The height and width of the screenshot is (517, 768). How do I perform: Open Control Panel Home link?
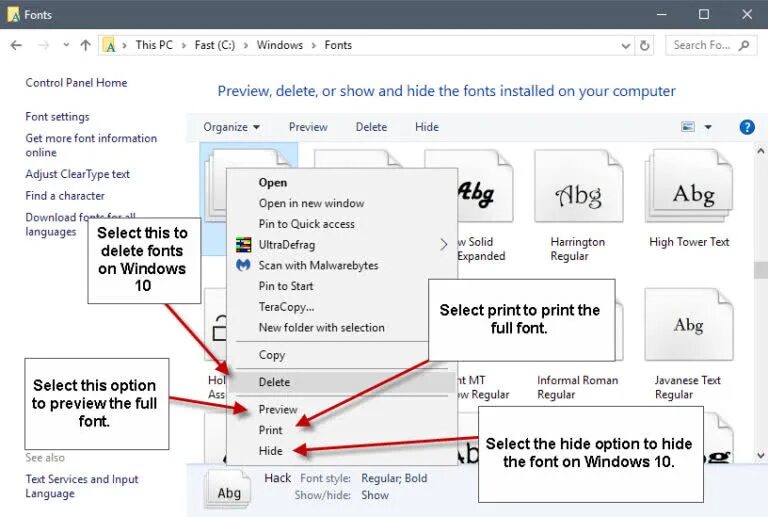(76, 83)
